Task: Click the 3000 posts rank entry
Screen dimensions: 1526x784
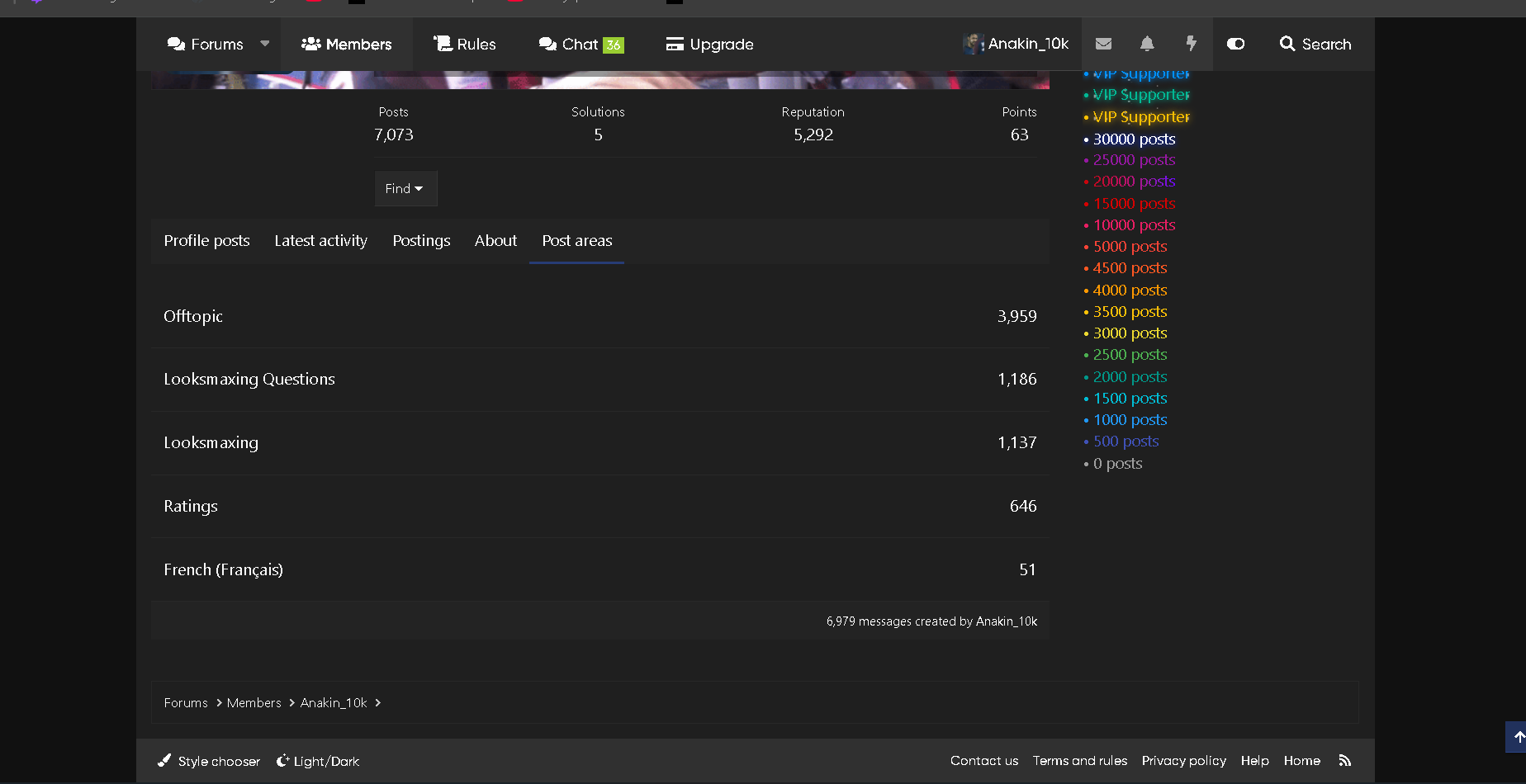Action: coord(1130,333)
